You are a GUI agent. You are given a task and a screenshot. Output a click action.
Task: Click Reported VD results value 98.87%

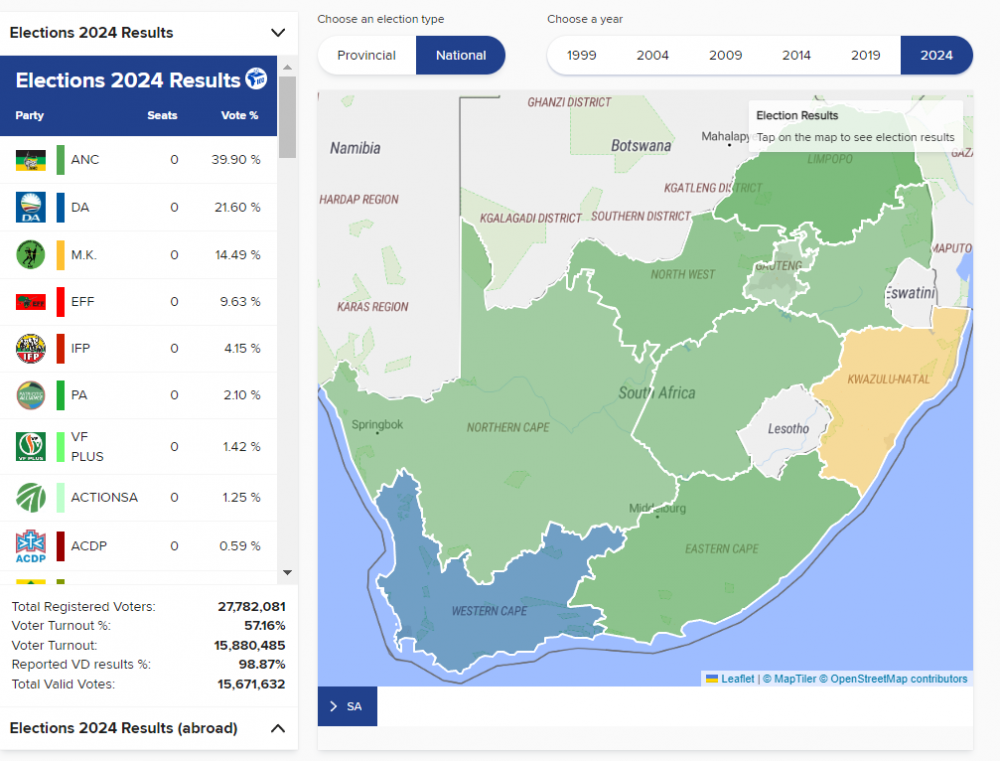261,665
